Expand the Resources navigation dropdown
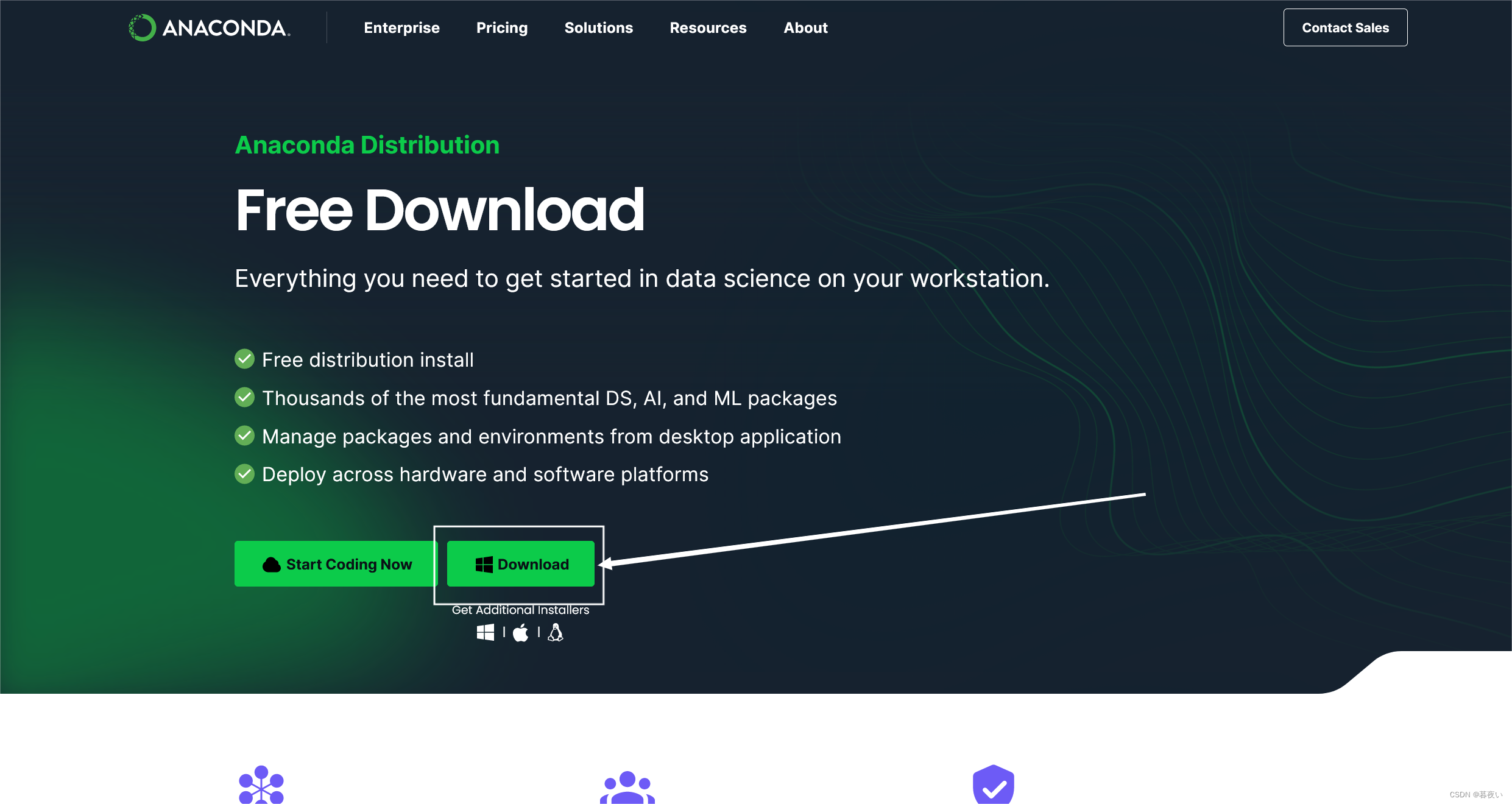 pos(709,27)
